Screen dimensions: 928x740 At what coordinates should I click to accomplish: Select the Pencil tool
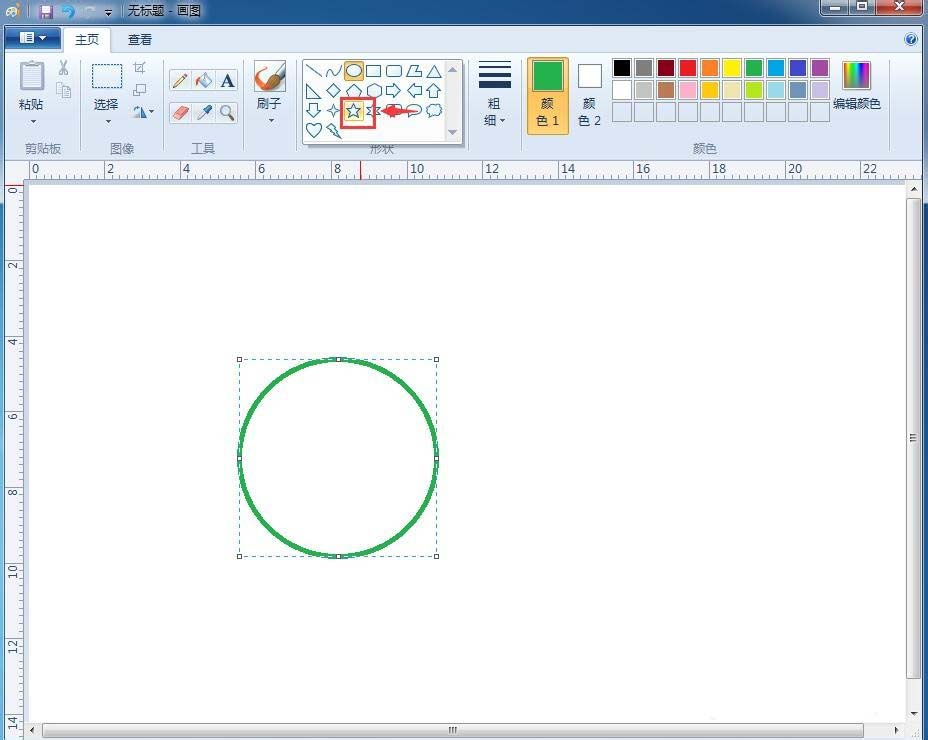pos(180,80)
